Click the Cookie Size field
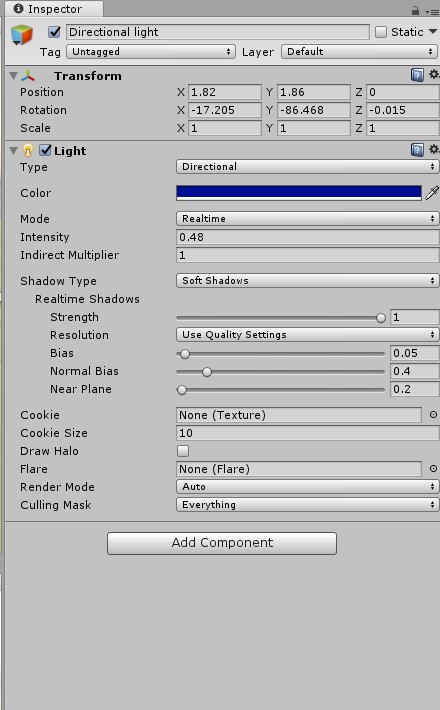Viewport: 440px width, 710px height. coord(307,433)
